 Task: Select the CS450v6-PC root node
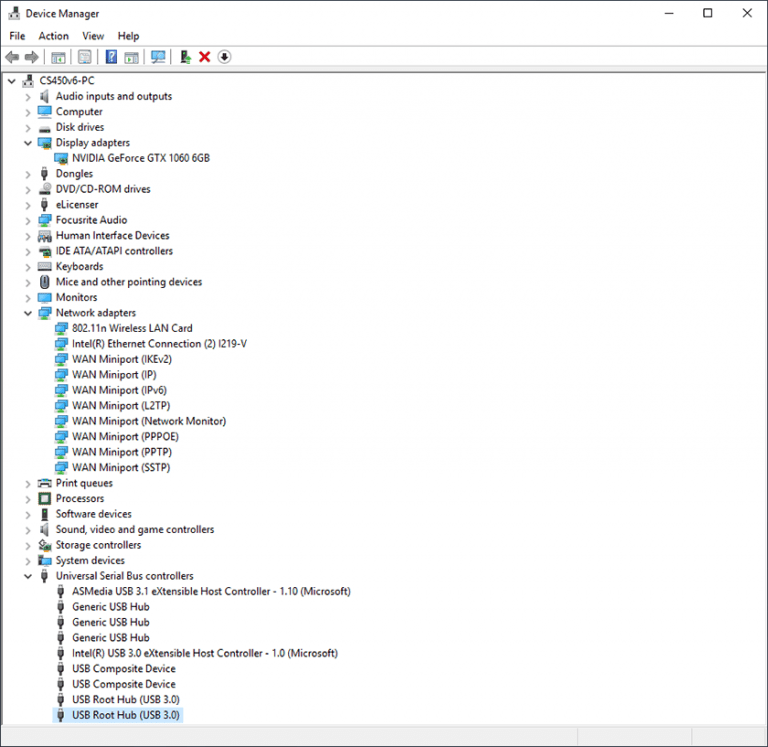(x=67, y=81)
